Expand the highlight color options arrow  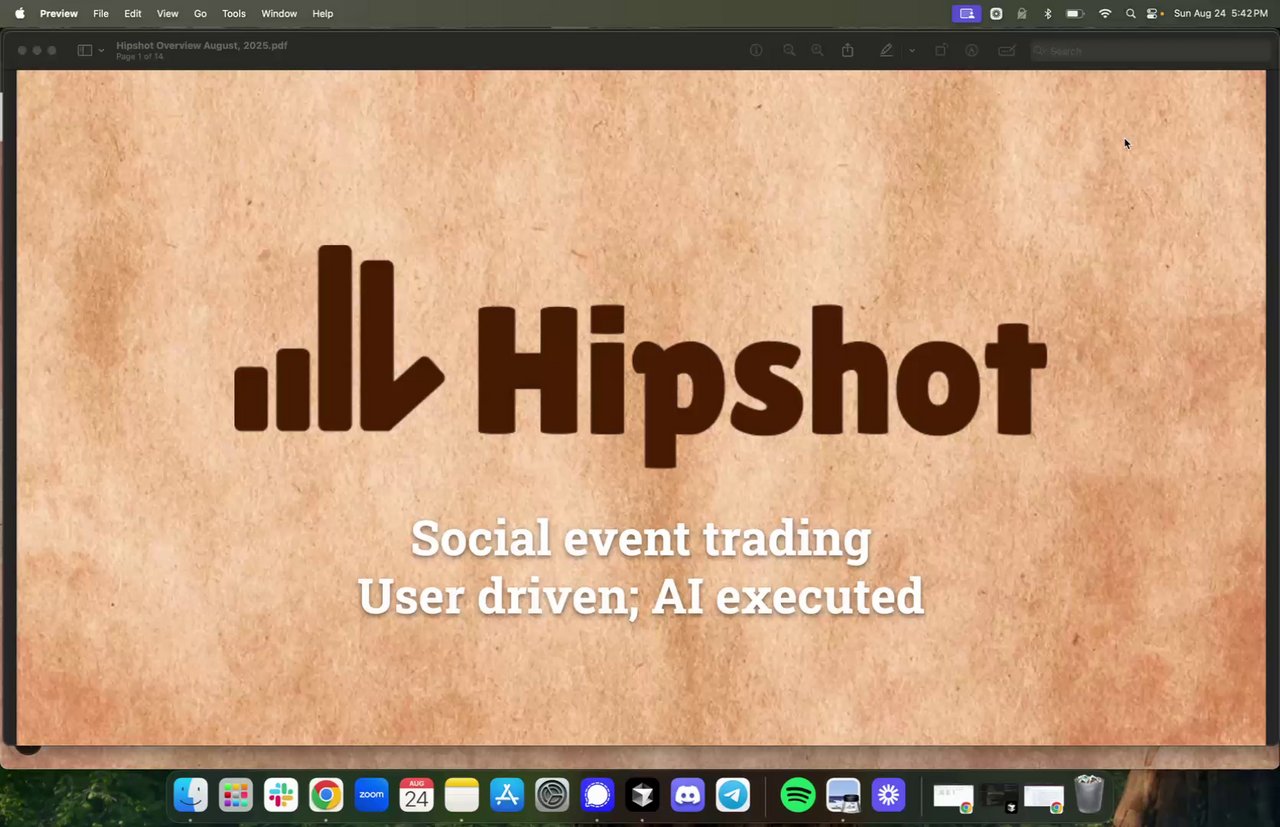point(911,50)
